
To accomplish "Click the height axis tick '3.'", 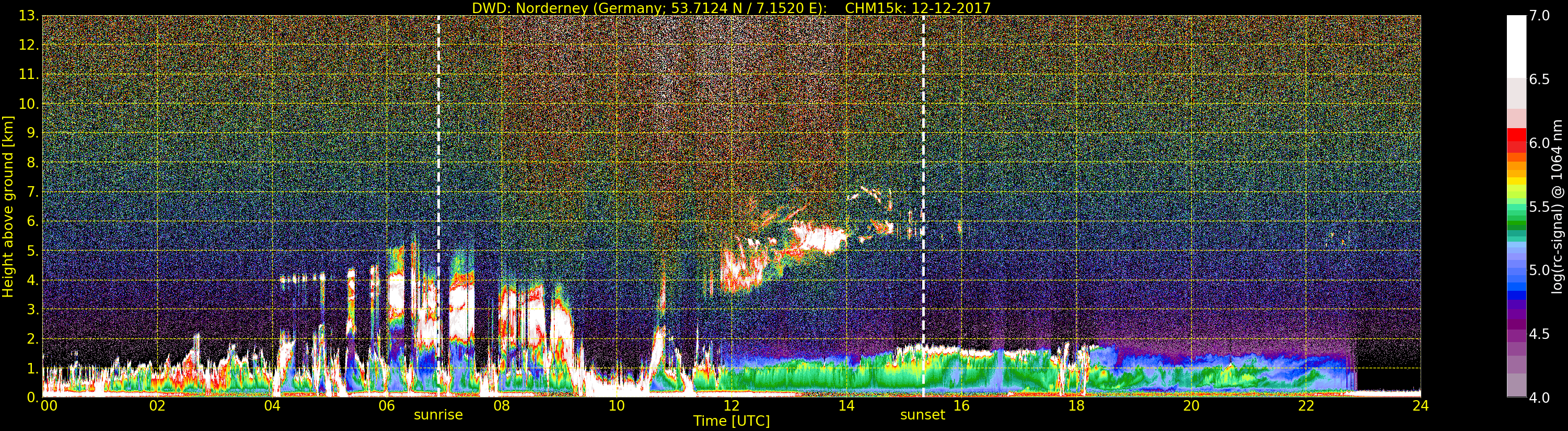I will [33, 309].
